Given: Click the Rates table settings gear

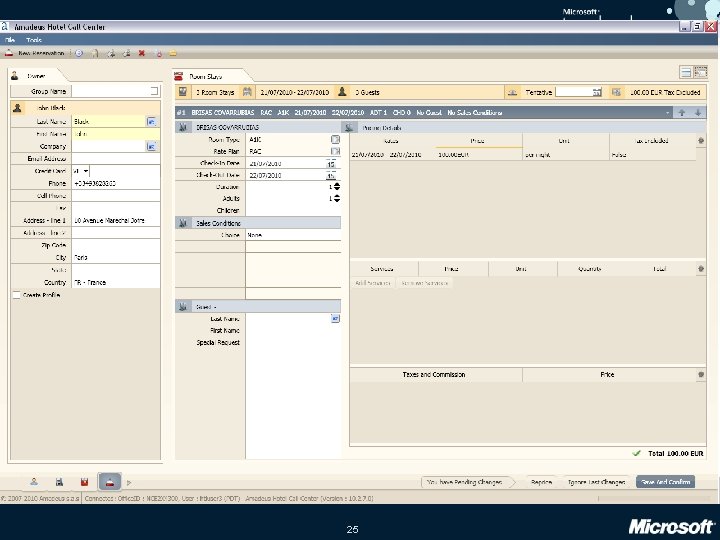Looking at the screenshot, I should pos(701,141).
